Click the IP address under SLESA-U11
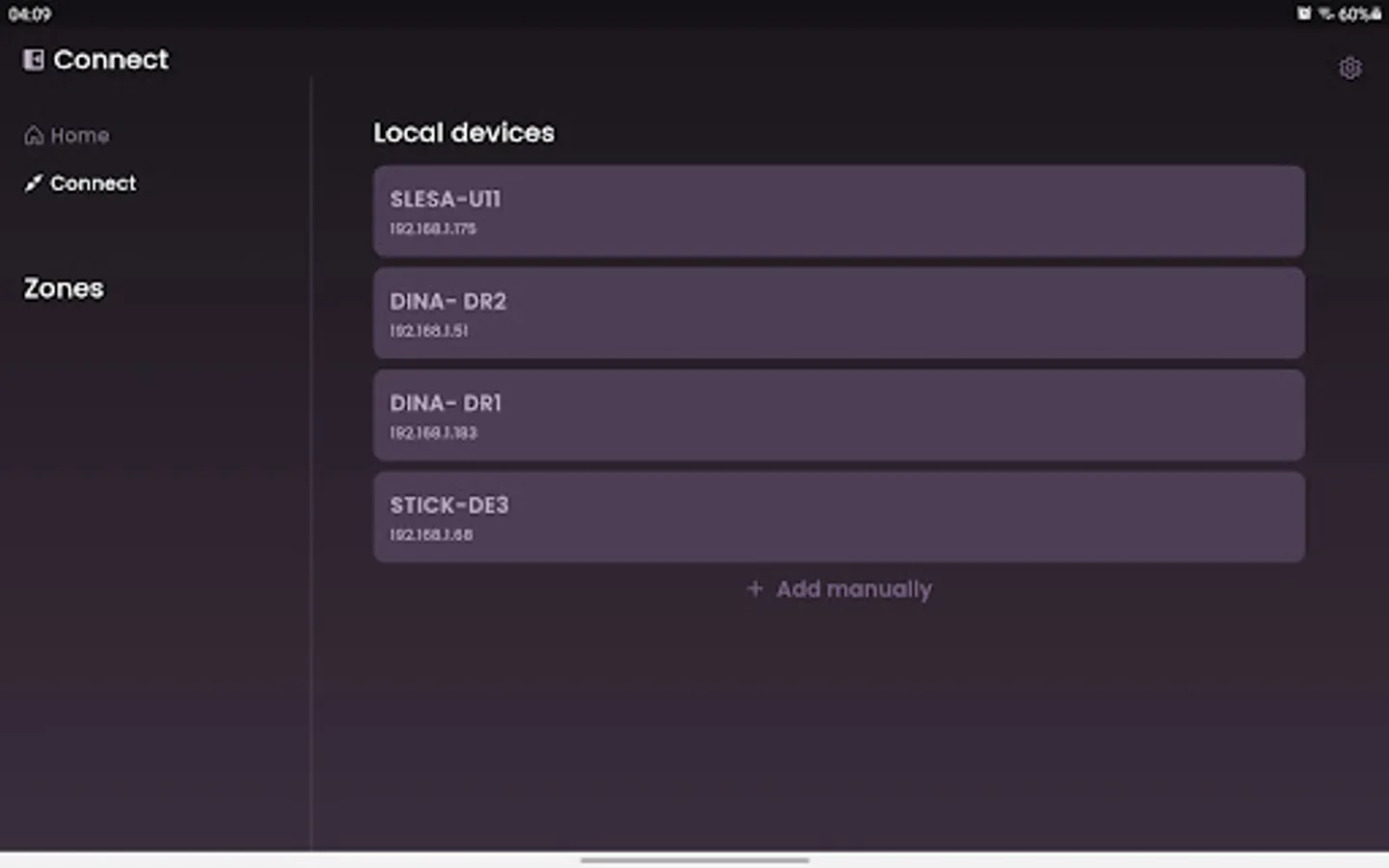 [432, 229]
